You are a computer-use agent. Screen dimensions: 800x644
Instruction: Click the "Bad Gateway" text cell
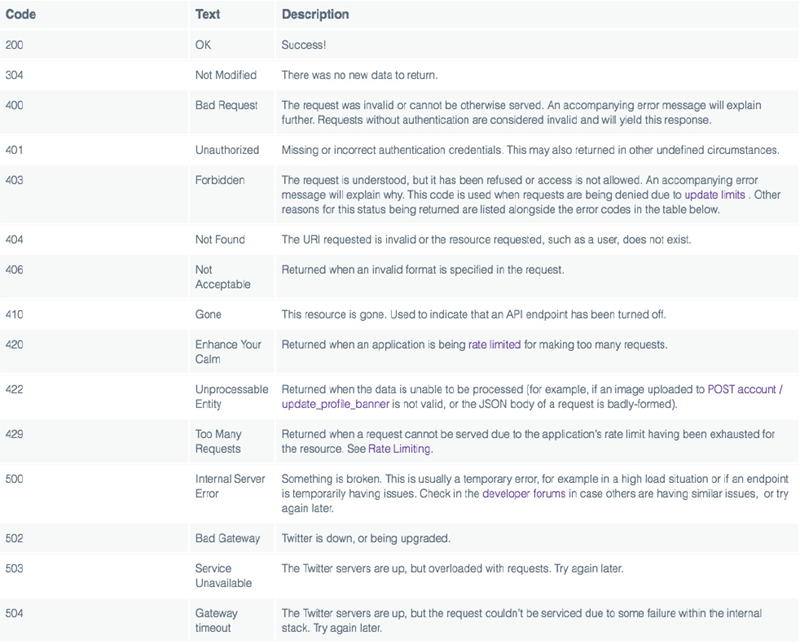click(227, 538)
